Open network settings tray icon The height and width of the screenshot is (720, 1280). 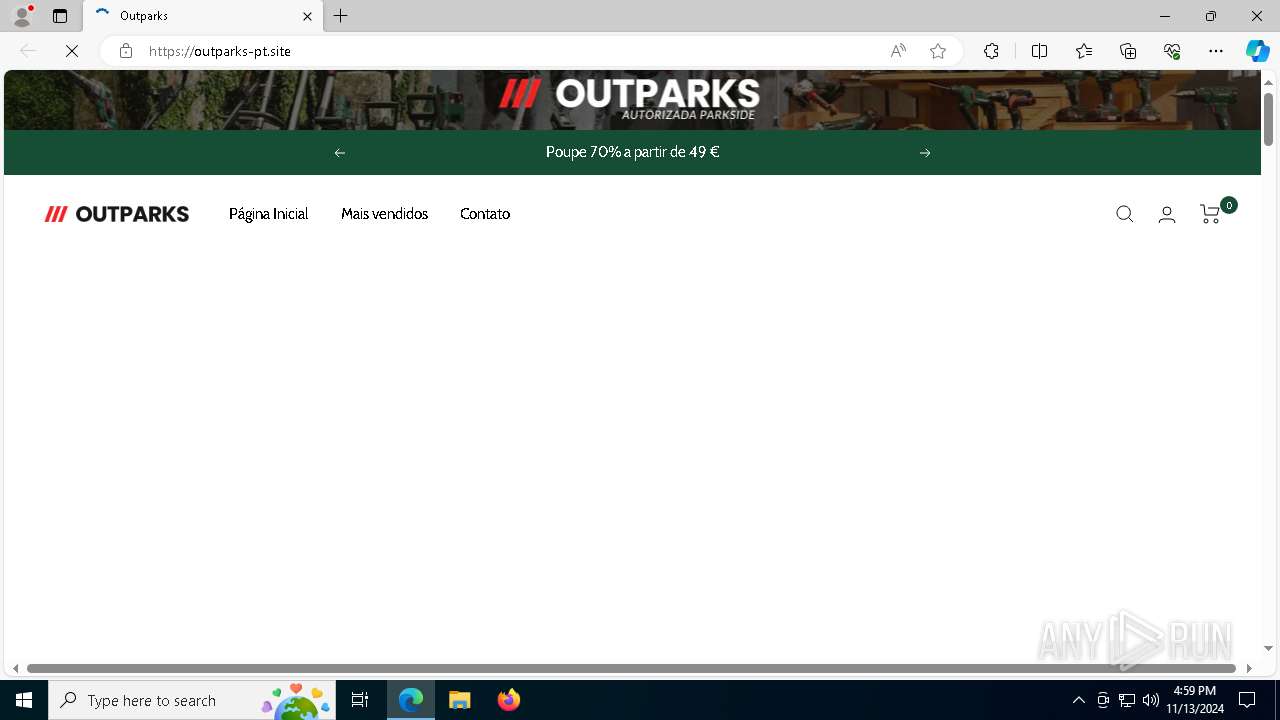pyautogui.click(x=1127, y=700)
